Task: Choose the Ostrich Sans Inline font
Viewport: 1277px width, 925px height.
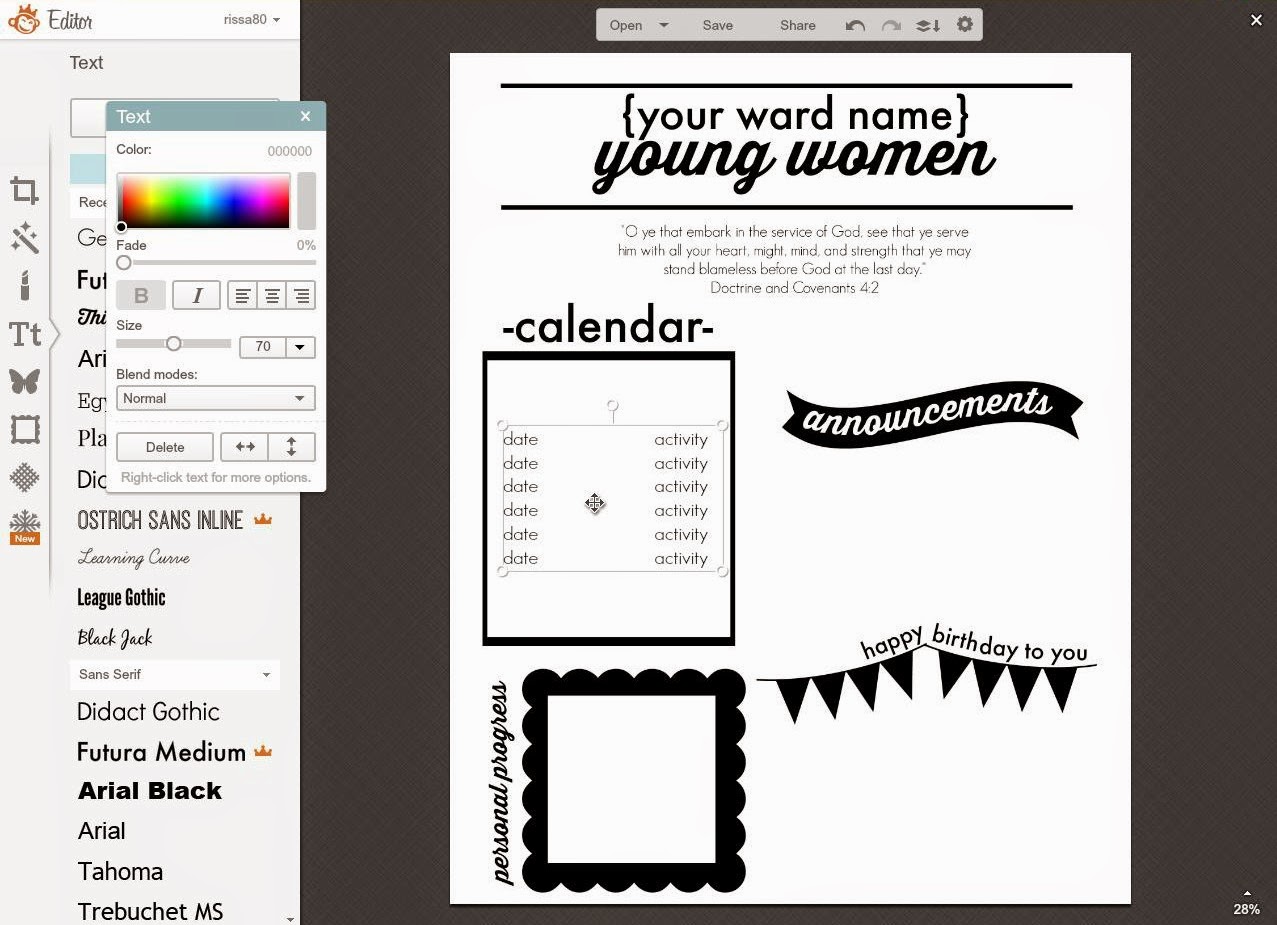Action: pos(160,520)
